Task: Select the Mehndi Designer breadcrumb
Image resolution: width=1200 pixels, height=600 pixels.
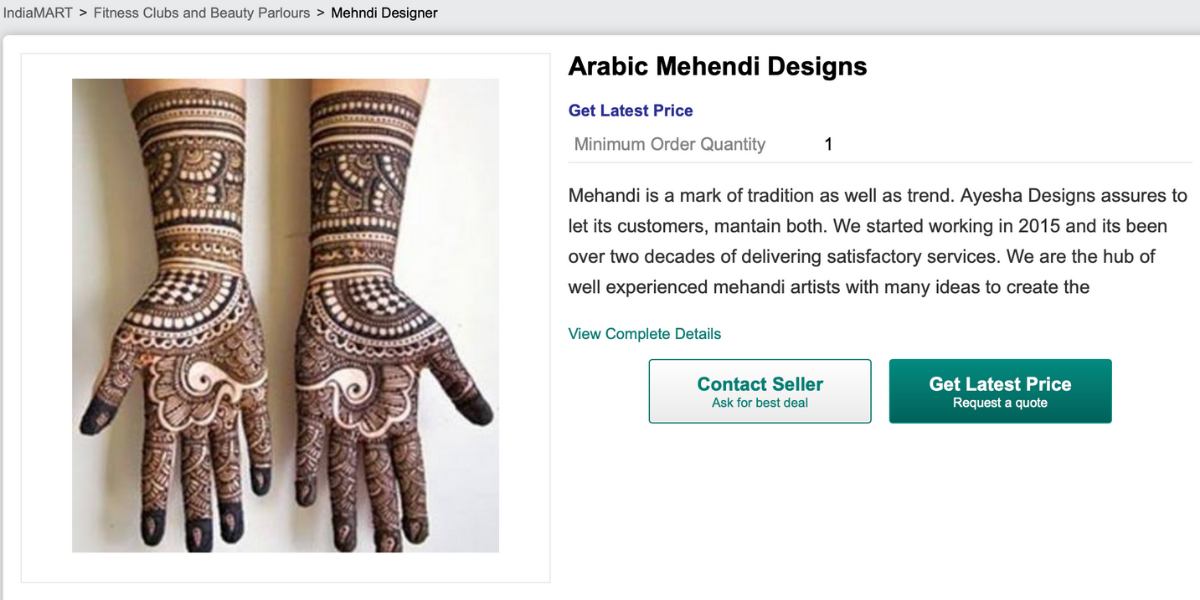Action: point(384,13)
